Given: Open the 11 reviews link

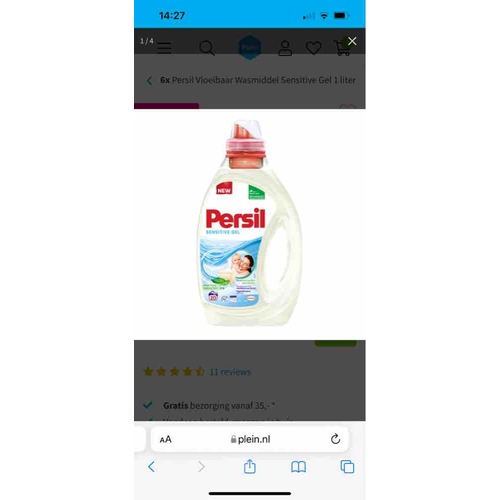Looking at the screenshot, I should [x=230, y=372].
